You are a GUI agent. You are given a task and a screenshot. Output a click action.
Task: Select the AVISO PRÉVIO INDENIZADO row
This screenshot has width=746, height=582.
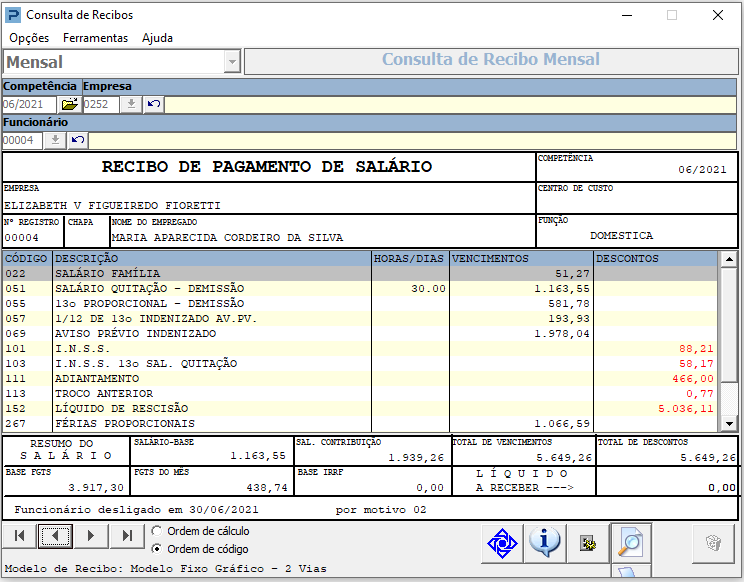(x=360, y=334)
